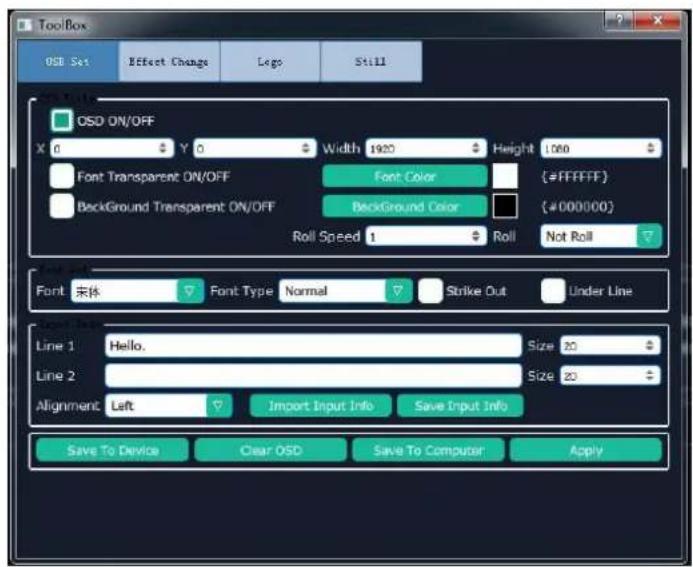
Task: Check the Strike Out option
Action: (430, 291)
